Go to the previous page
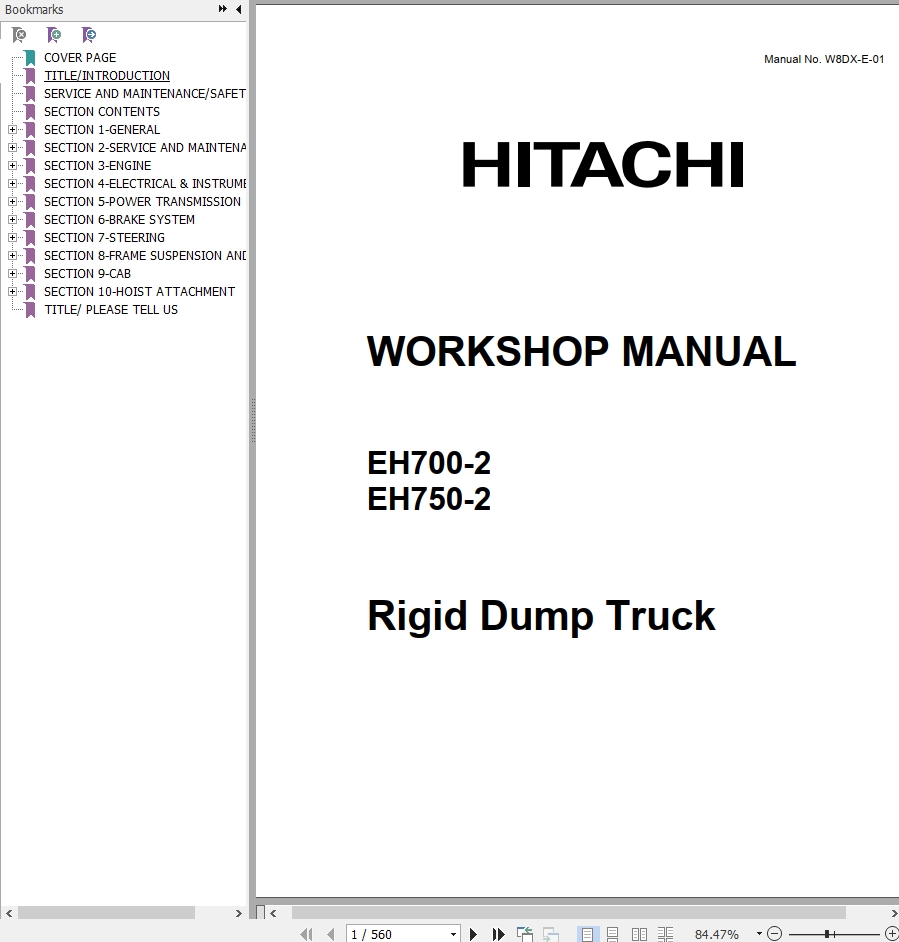 tap(331, 934)
